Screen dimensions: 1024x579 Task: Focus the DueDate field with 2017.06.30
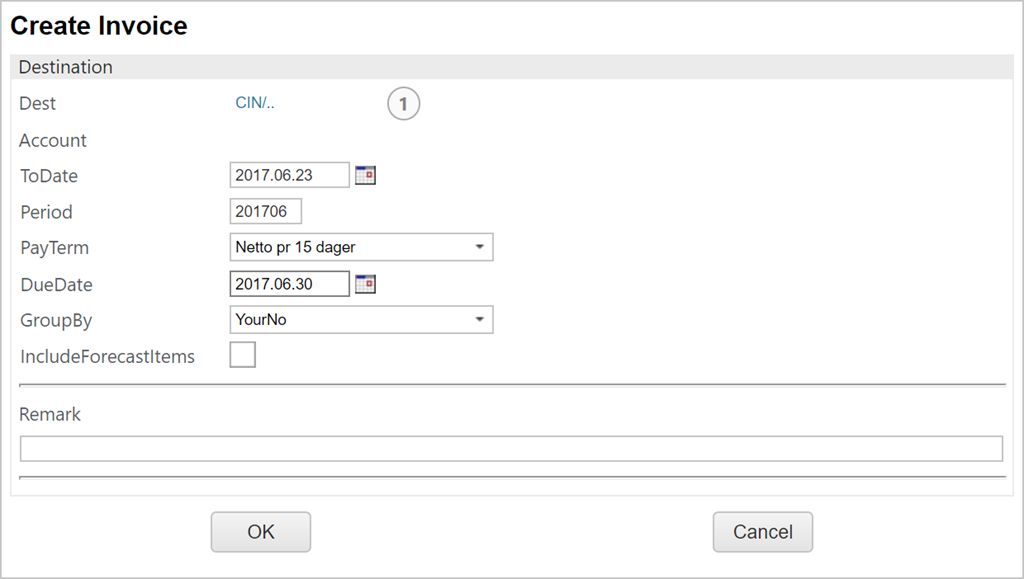point(289,285)
